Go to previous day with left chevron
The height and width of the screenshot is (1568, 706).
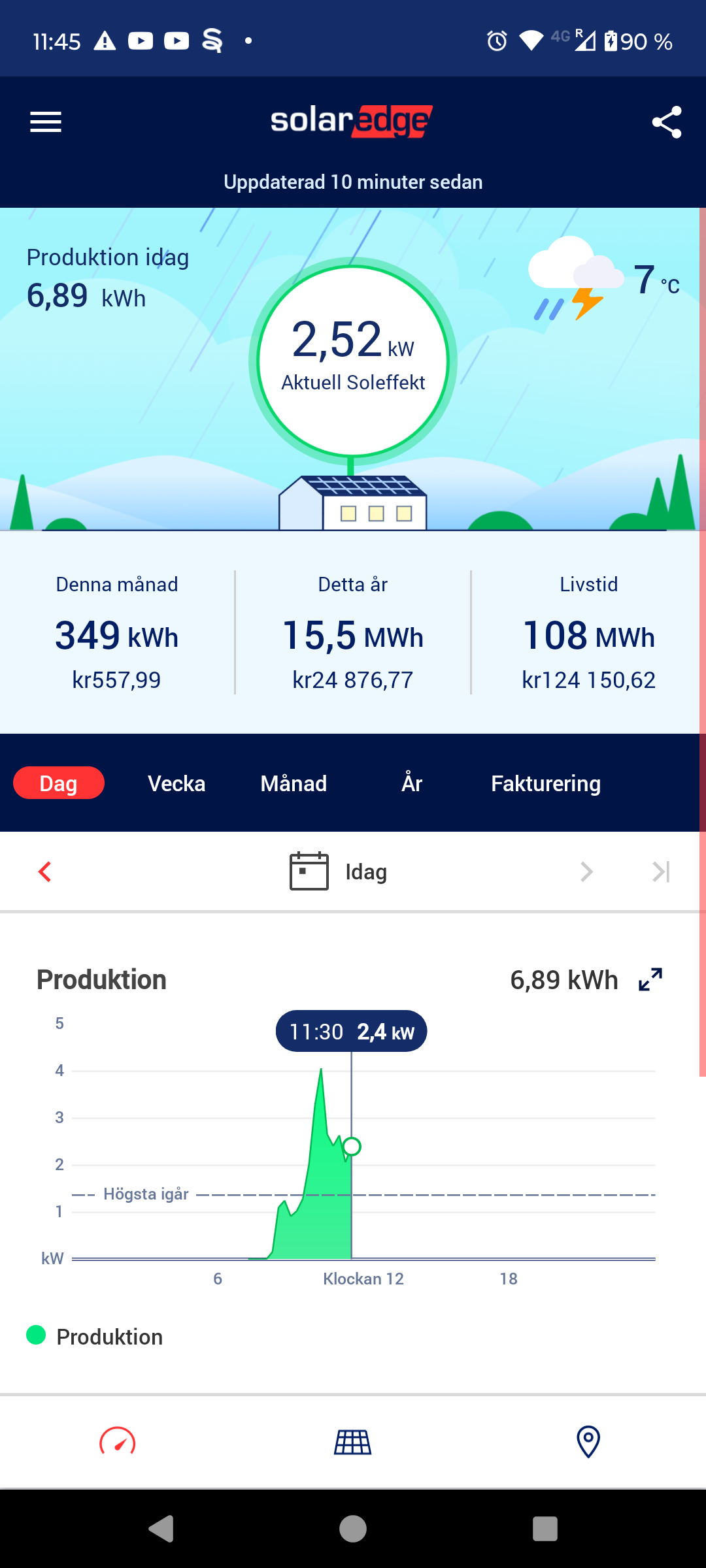(x=44, y=872)
